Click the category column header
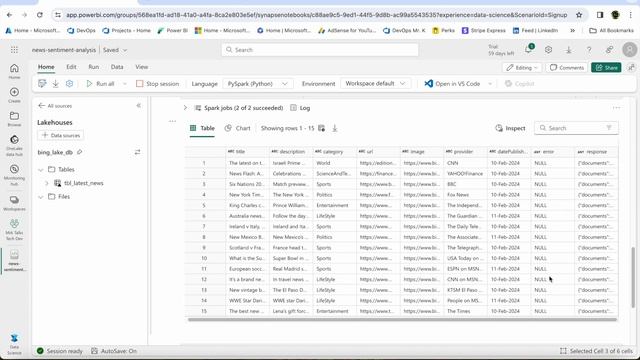640x360 pixels. 334,152
